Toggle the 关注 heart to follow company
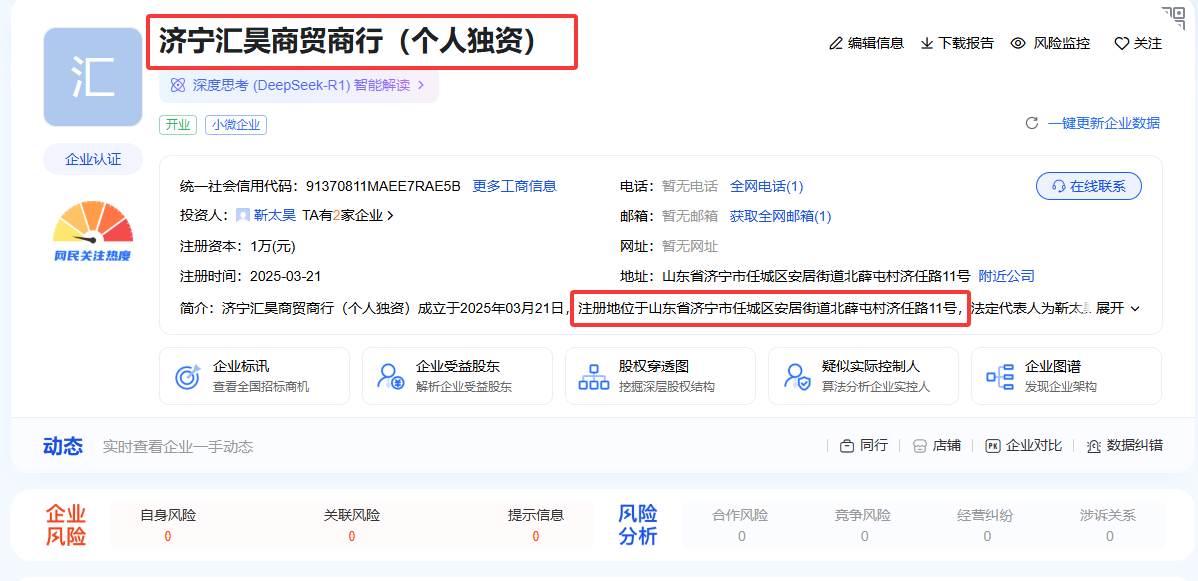The image size is (1198, 581). (x=1123, y=43)
